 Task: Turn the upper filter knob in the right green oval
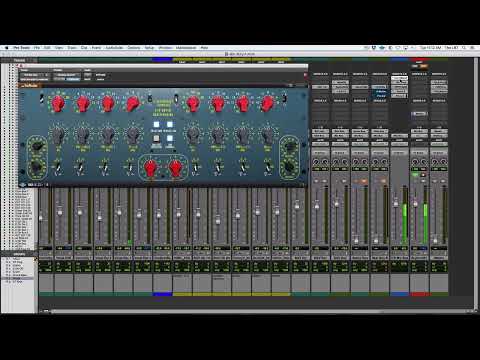[x=290, y=146]
